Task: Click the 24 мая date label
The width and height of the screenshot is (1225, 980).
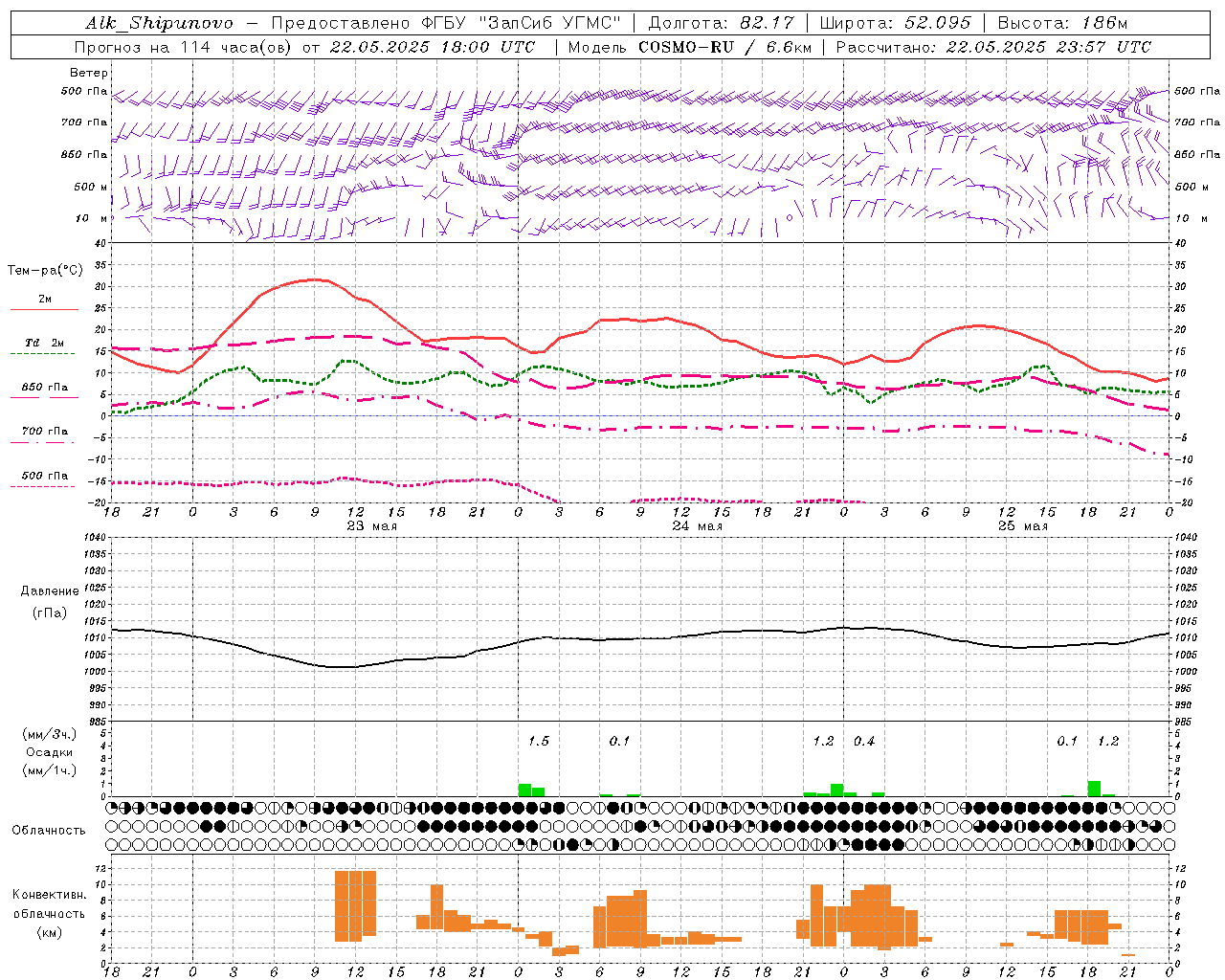Action: pos(697,526)
